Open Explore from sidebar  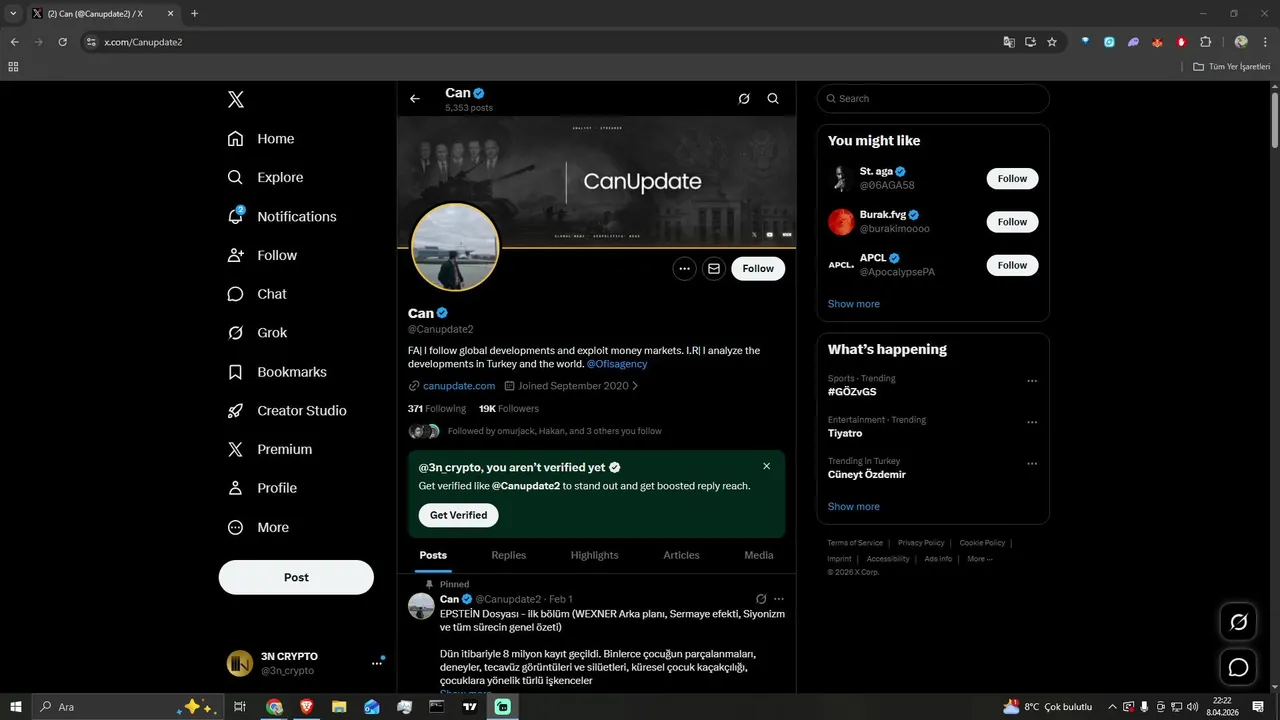coord(265,177)
